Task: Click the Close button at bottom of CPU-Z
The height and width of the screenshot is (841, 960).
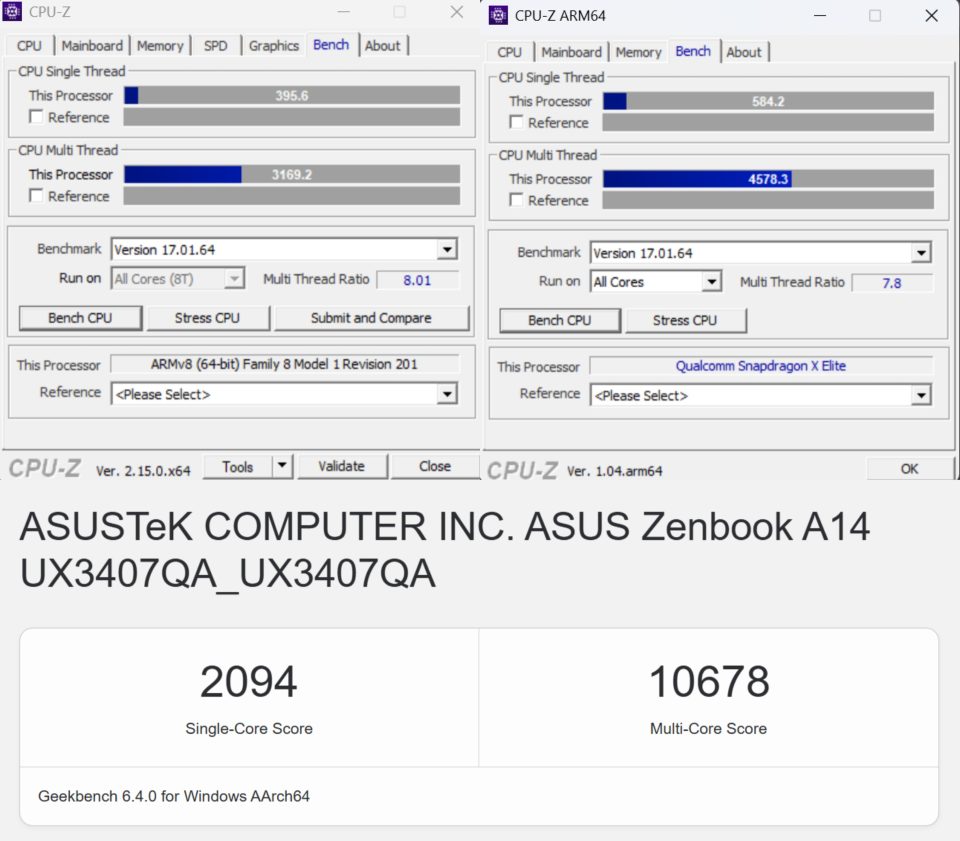Action: click(x=435, y=466)
